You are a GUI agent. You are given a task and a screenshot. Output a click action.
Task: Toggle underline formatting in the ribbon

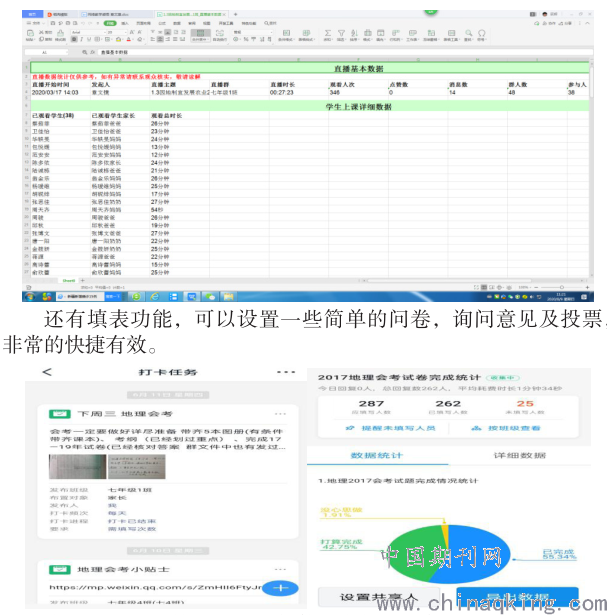(89, 40)
